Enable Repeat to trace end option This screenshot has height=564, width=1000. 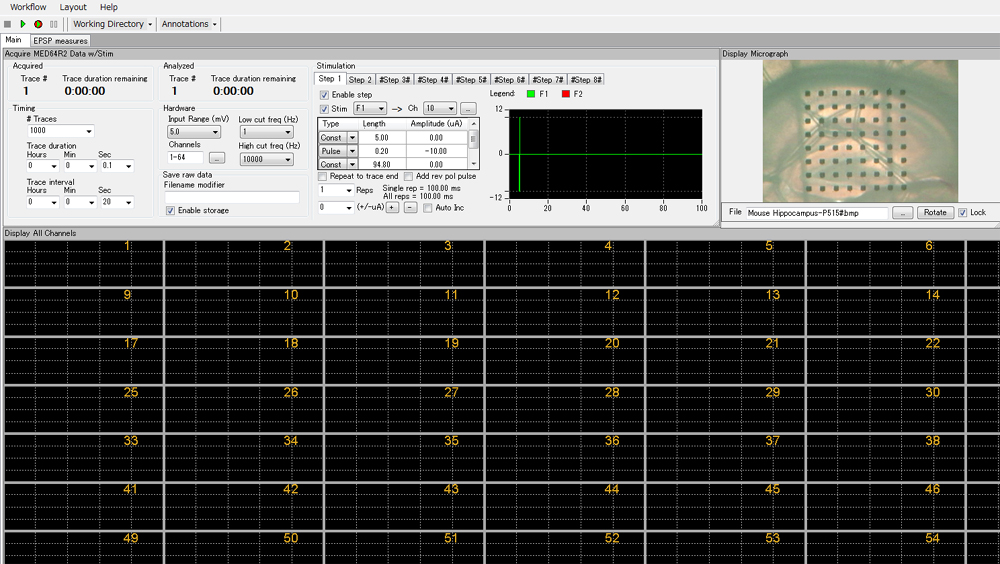(323, 177)
